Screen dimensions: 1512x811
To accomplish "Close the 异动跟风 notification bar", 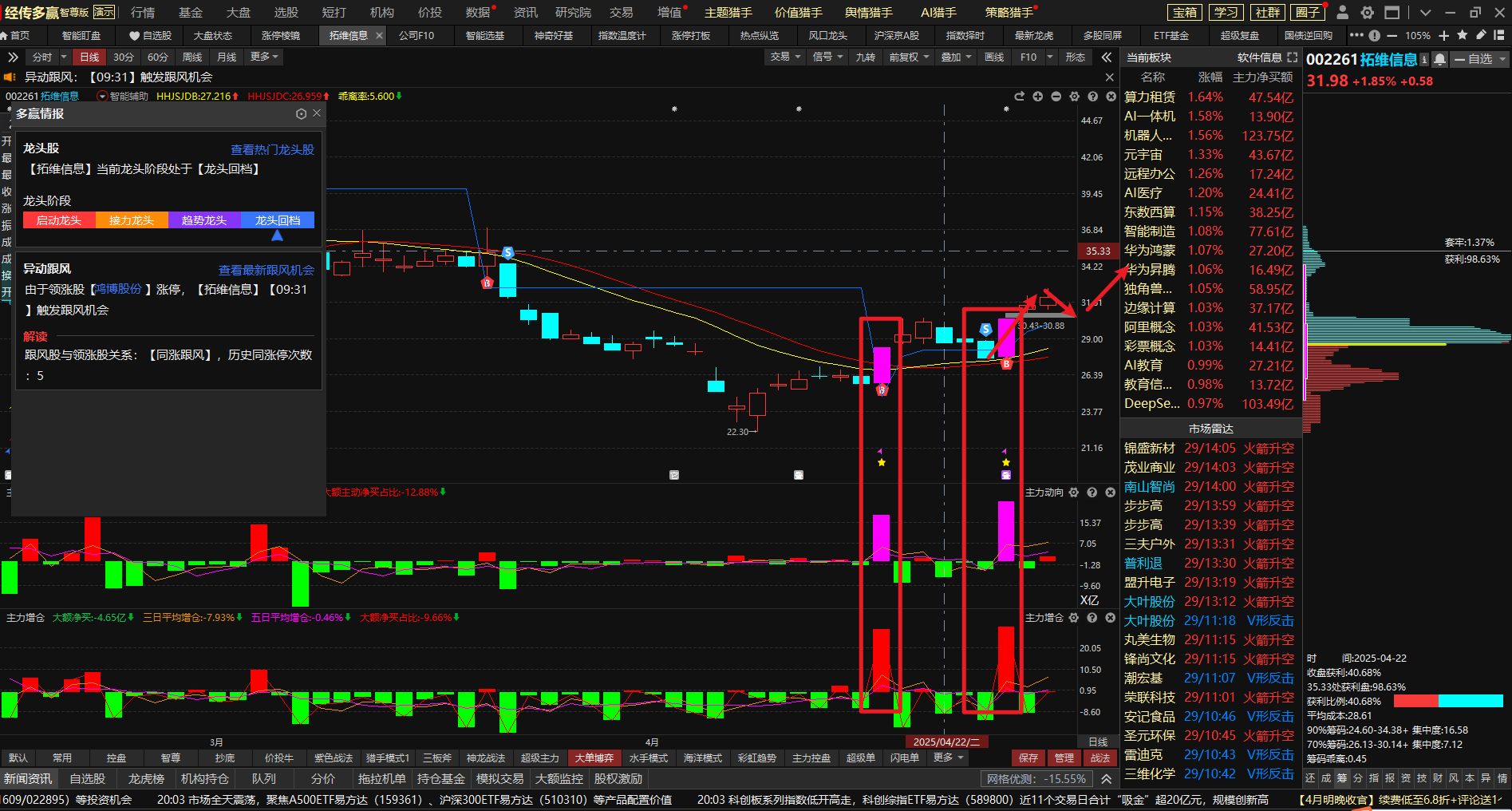I will [x=1109, y=77].
